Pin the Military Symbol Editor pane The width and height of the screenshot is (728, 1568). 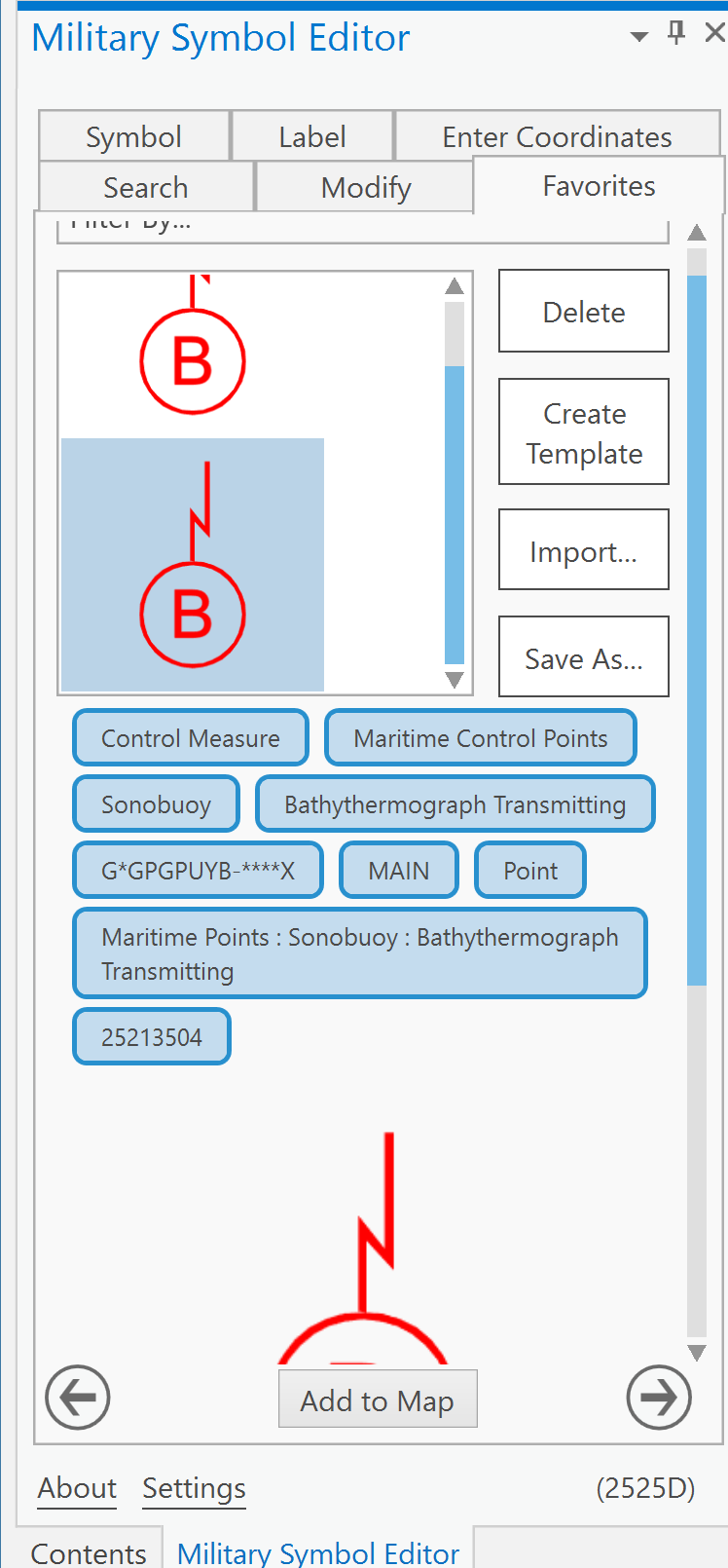676,32
